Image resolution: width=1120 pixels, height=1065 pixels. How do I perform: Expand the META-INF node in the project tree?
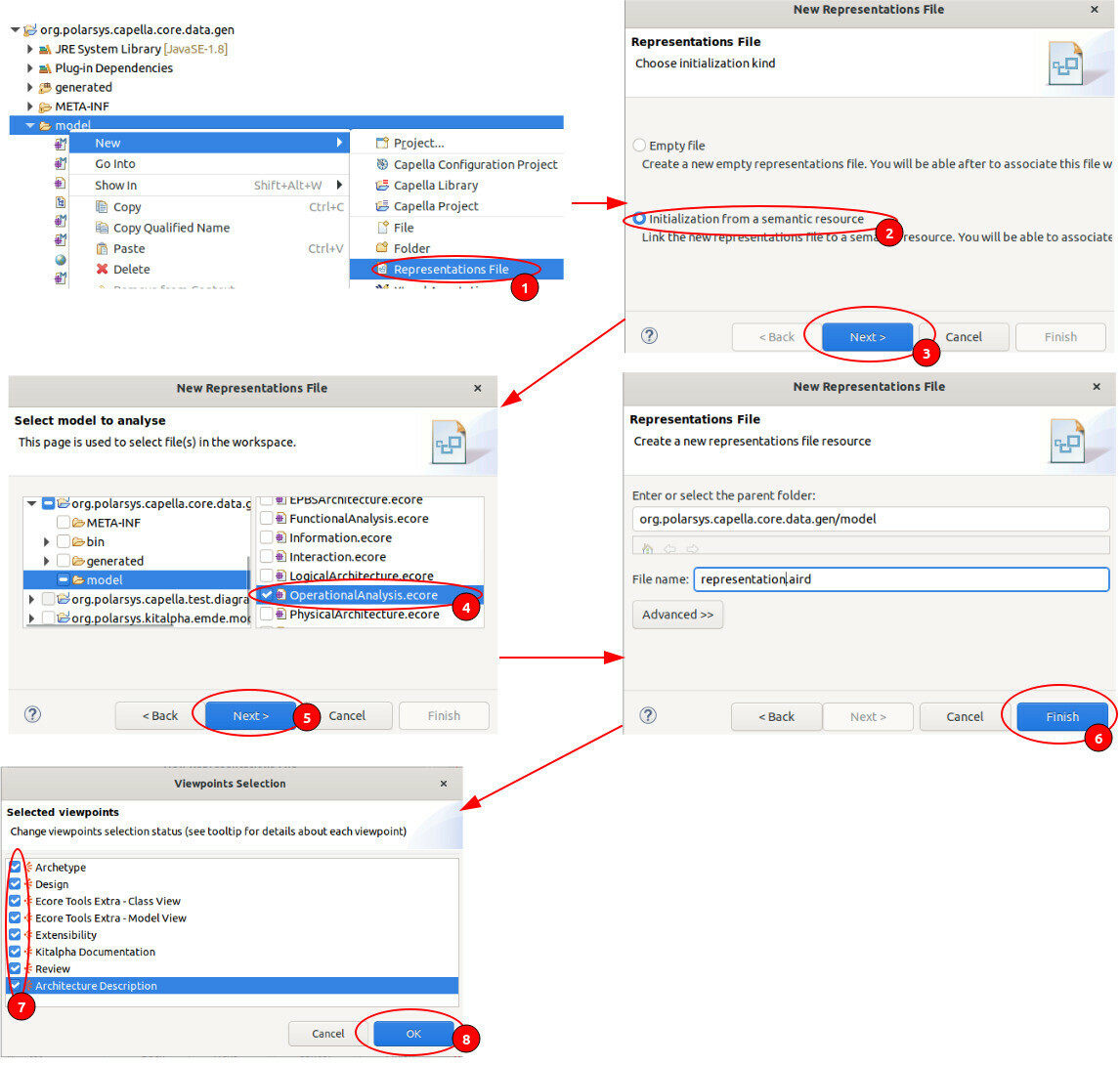pyautogui.click(x=30, y=107)
